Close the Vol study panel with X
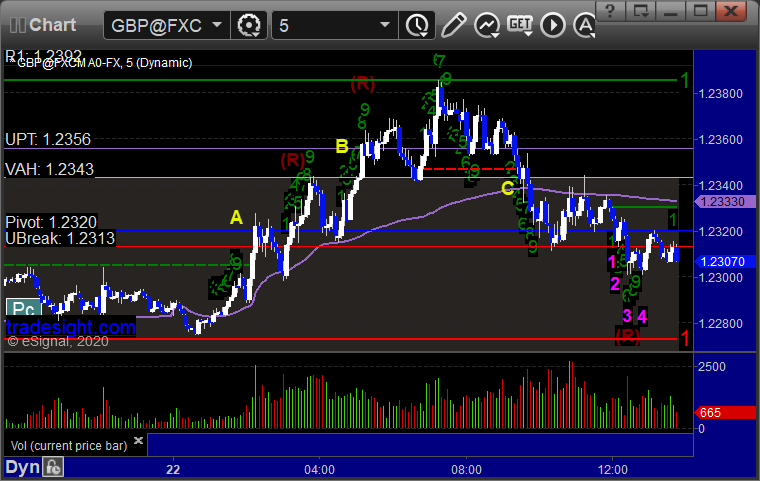Viewport: 760px width, 481px height. (x=138, y=440)
